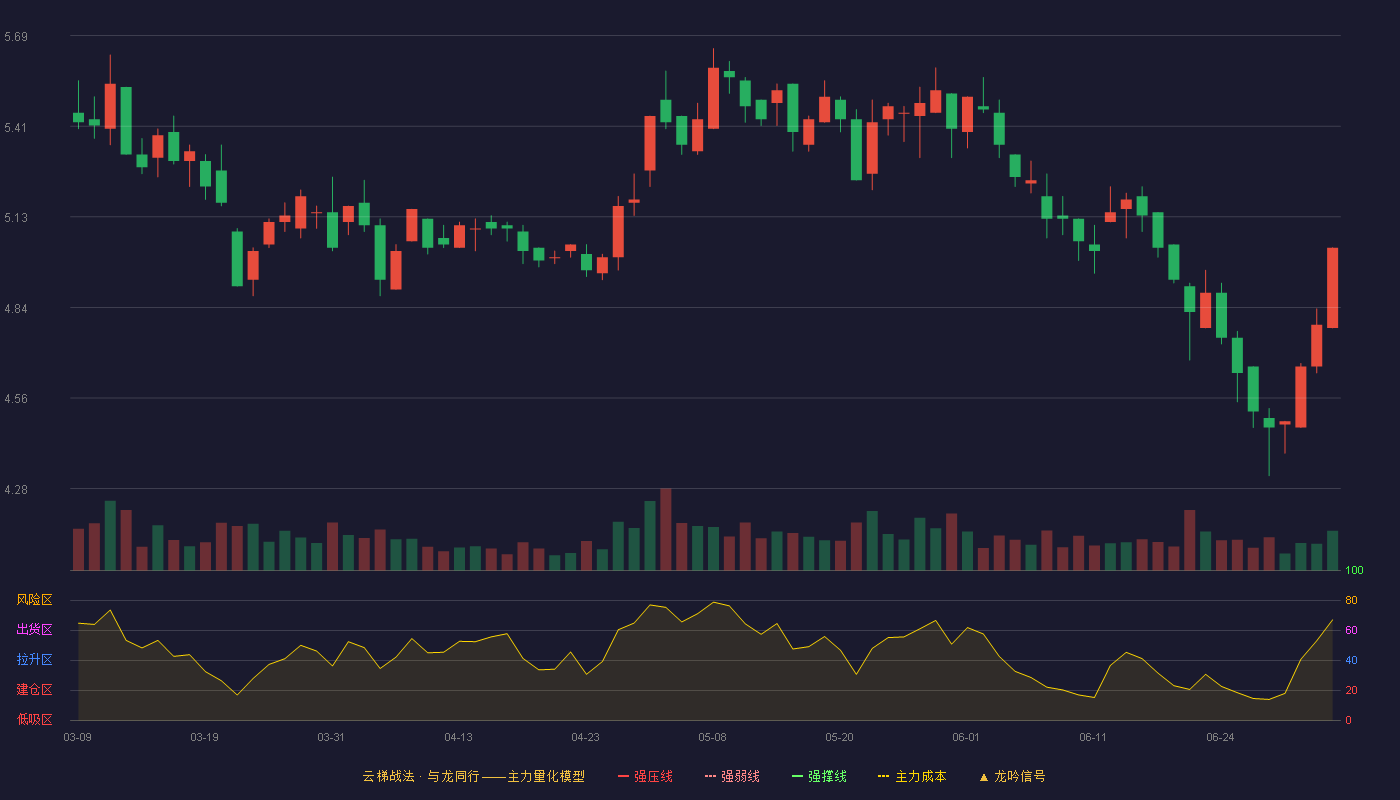Click the 06-01 date label
The height and width of the screenshot is (800, 1400).
966,737
